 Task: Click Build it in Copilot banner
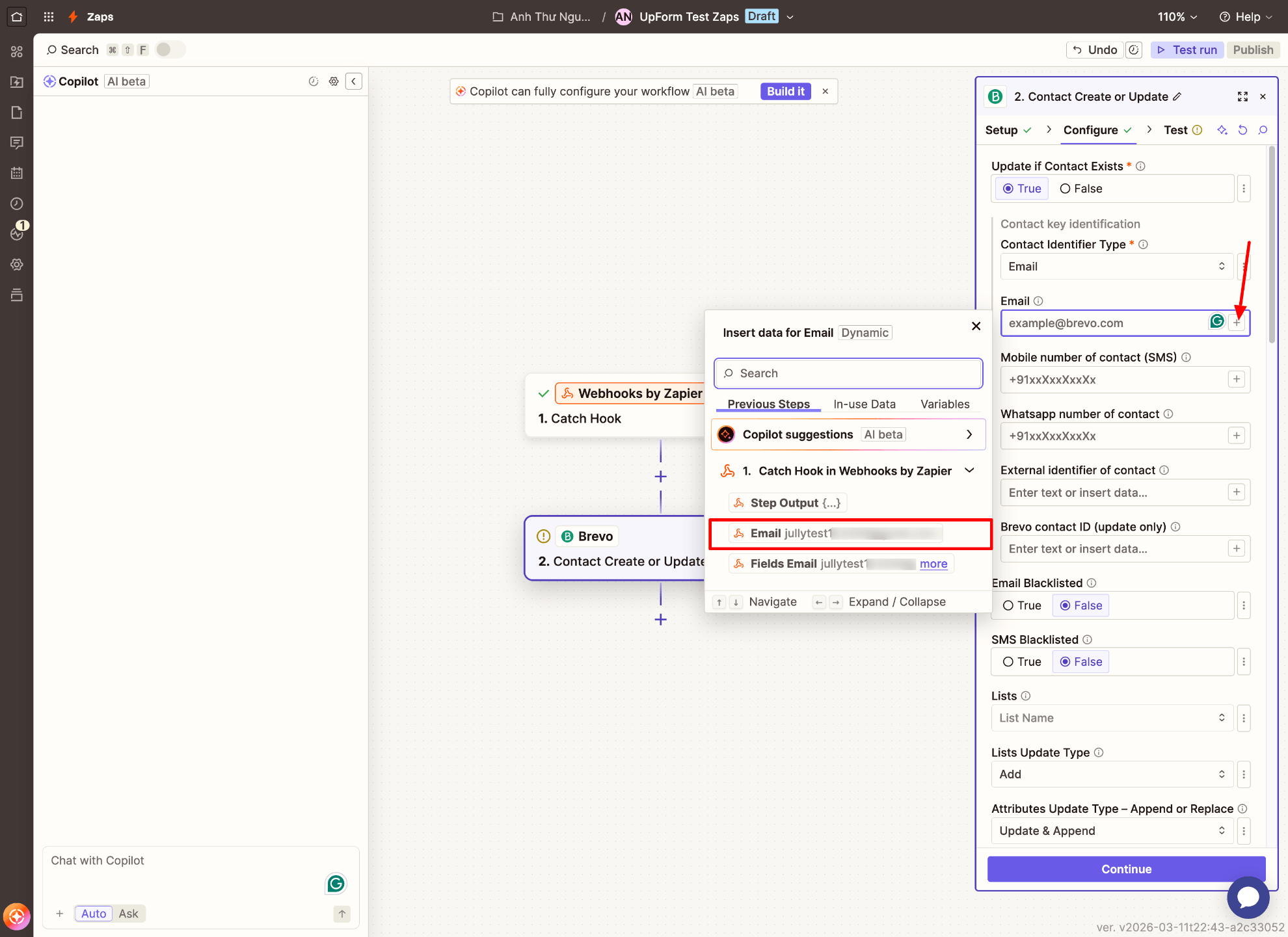pyautogui.click(x=785, y=92)
